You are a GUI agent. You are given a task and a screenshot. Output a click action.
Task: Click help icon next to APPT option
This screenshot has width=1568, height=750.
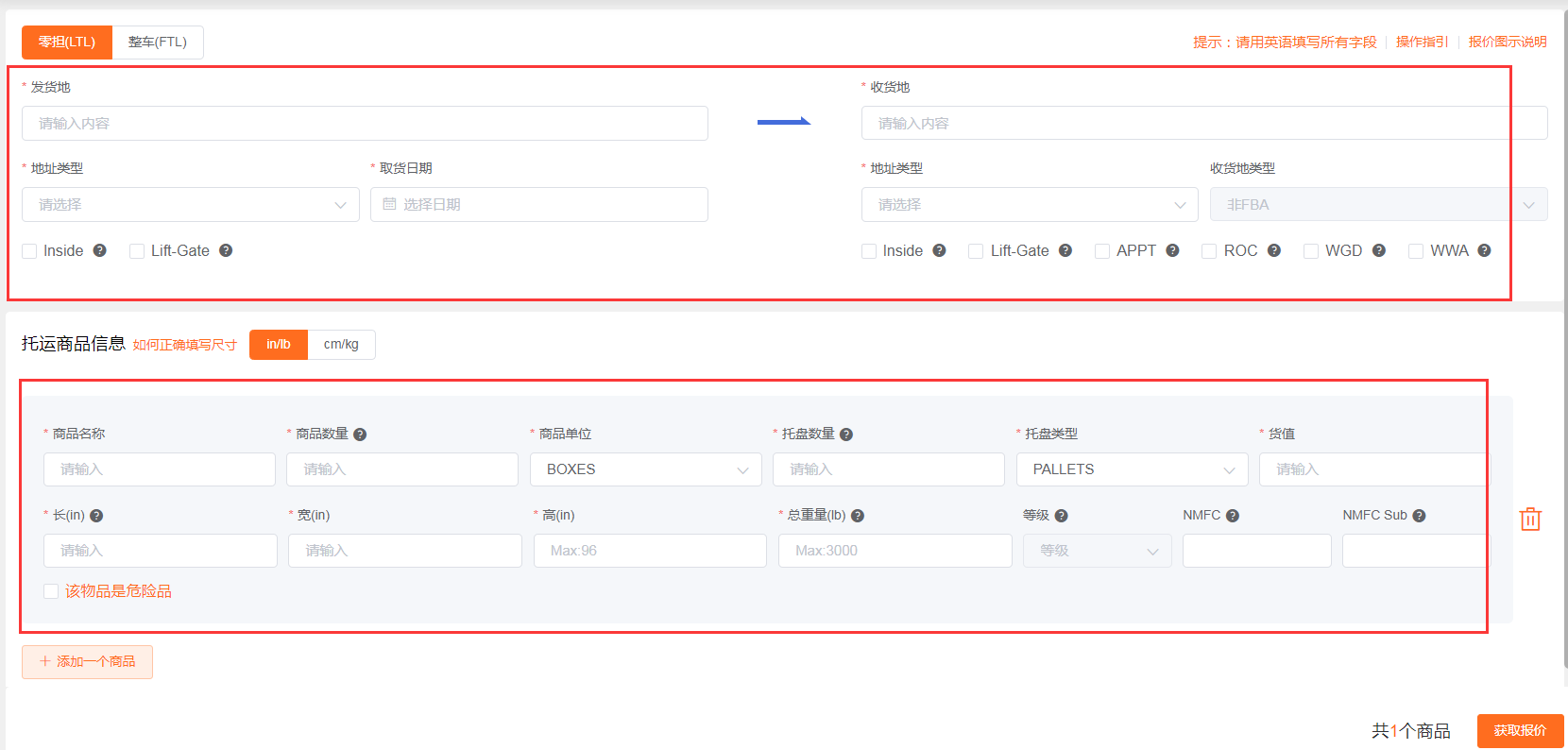[x=1172, y=250]
